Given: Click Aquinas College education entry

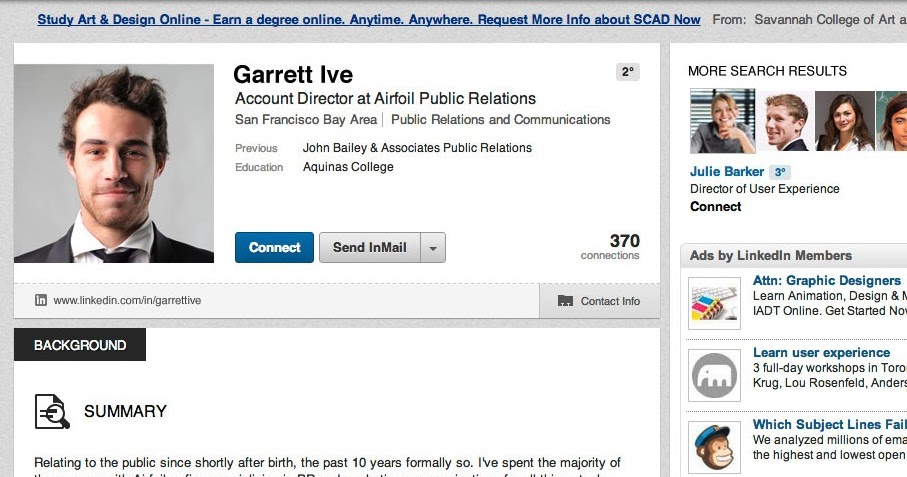Looking at the screenshot, I should coord(348,167).
